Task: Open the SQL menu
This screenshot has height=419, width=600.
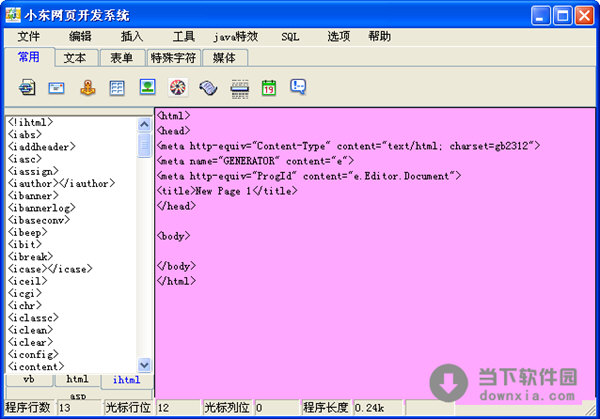Action: (290, 37)
